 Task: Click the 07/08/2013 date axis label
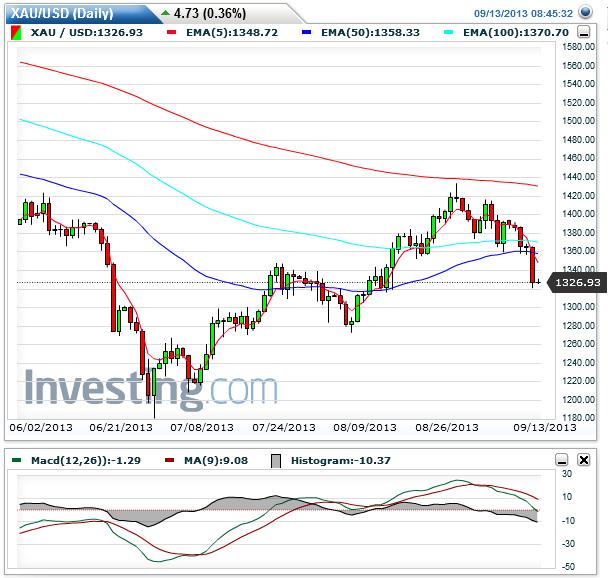(x=202, y=428)
